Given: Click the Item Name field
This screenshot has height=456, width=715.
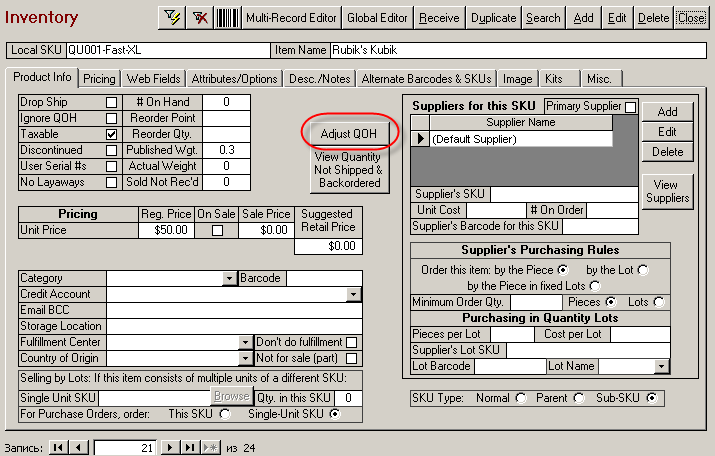Looking at the screenshot, I should (518, 50).
